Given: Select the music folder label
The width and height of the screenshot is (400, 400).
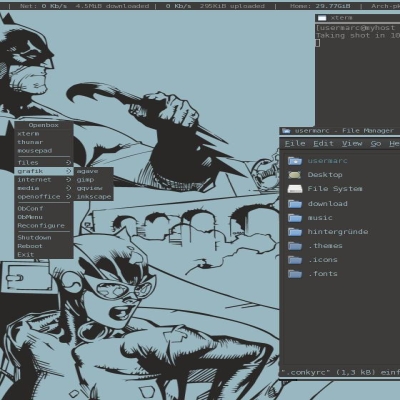Looking at the screenshot, I should click(320, 218).
